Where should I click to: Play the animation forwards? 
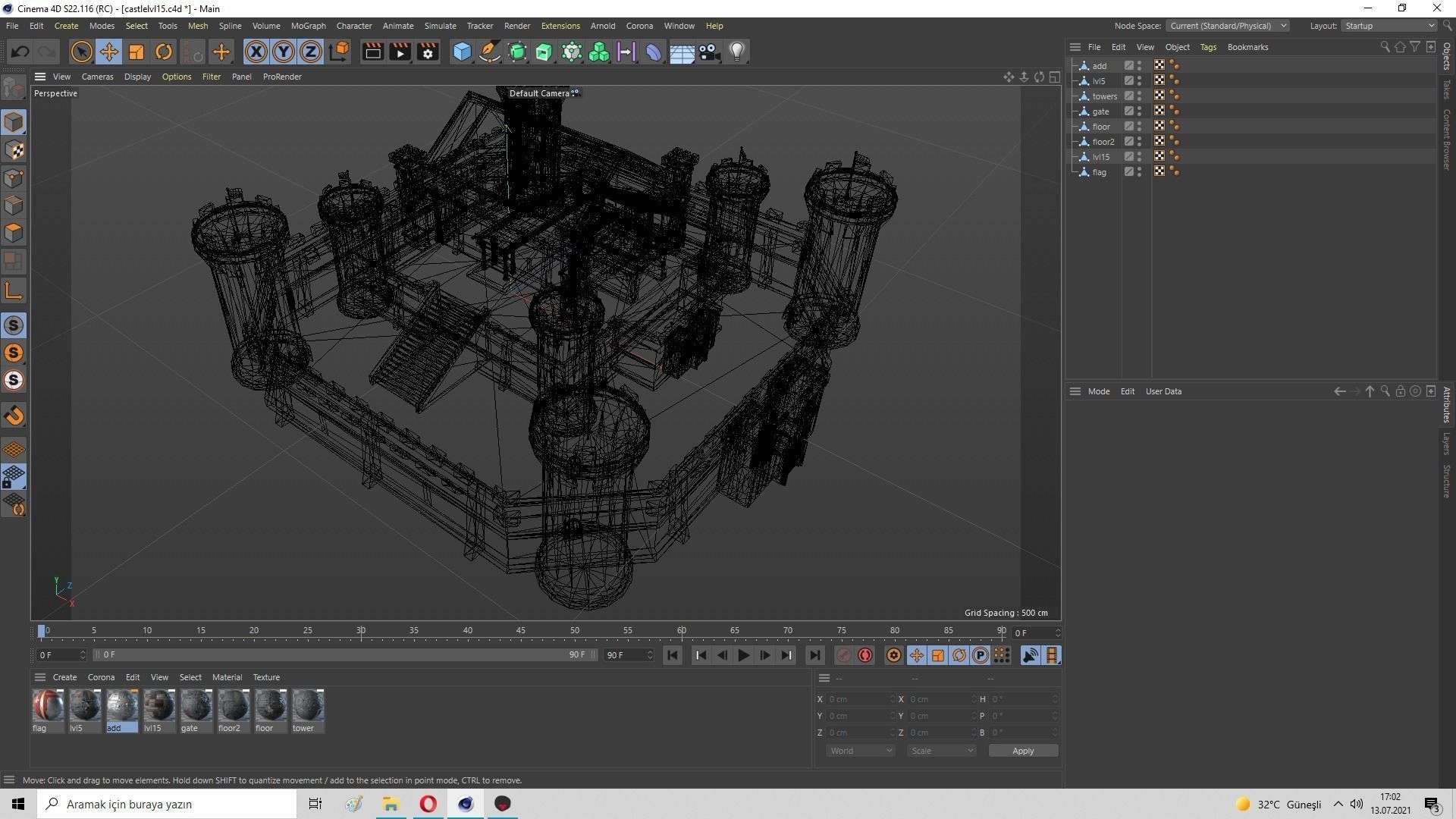743,655
